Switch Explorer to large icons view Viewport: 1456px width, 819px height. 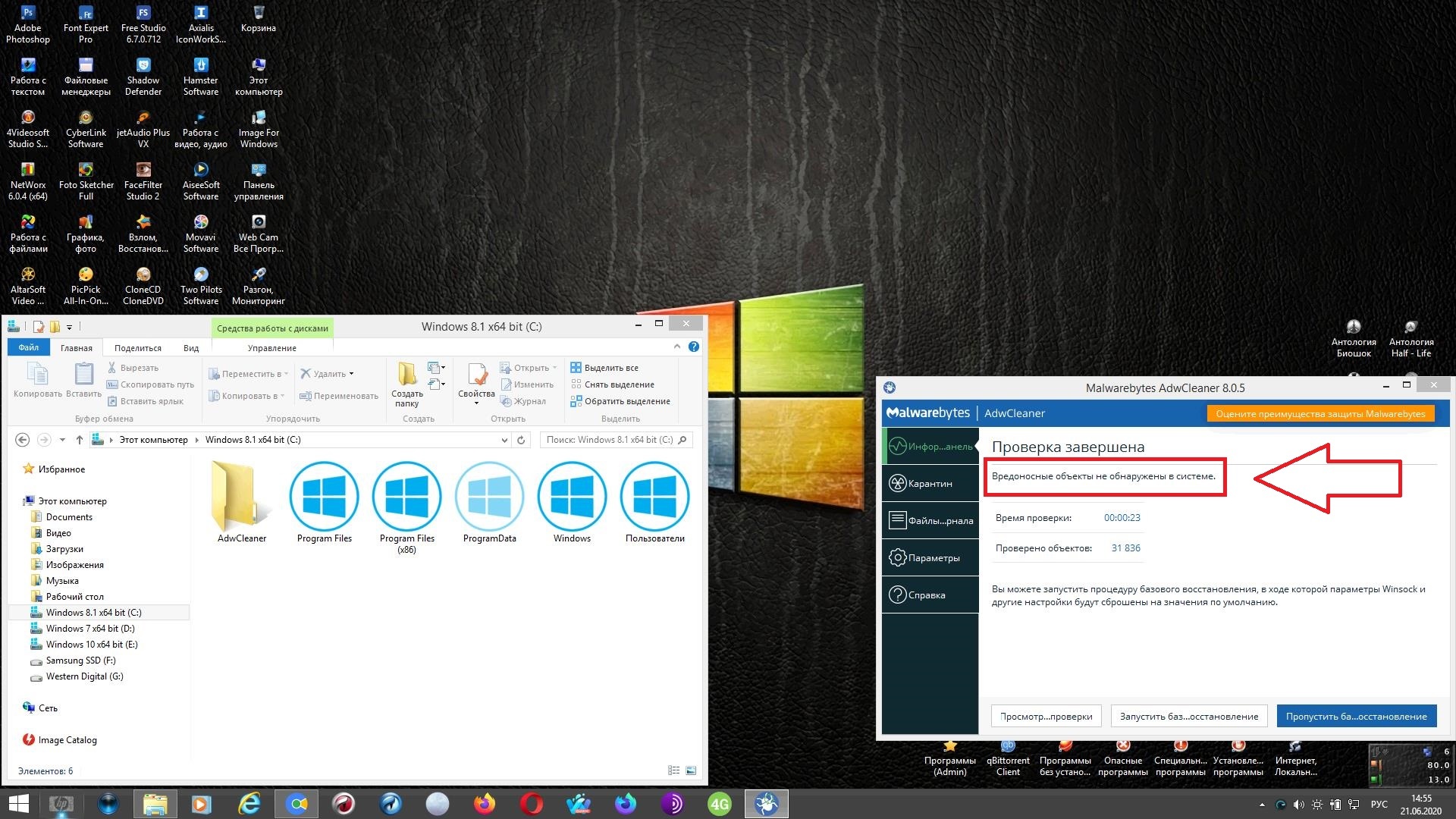[x=691, y=770]
